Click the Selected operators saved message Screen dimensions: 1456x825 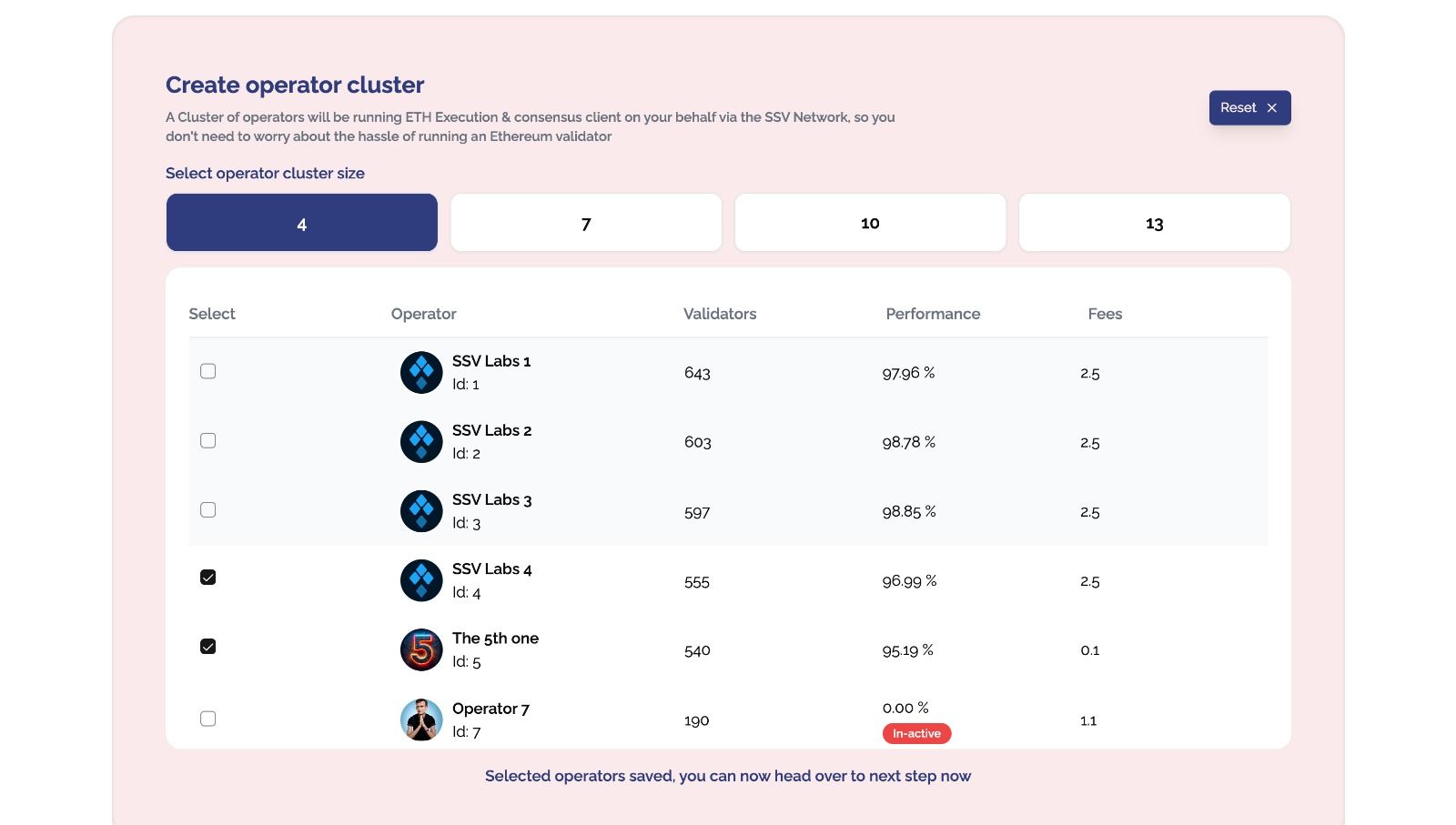point(728,776)
